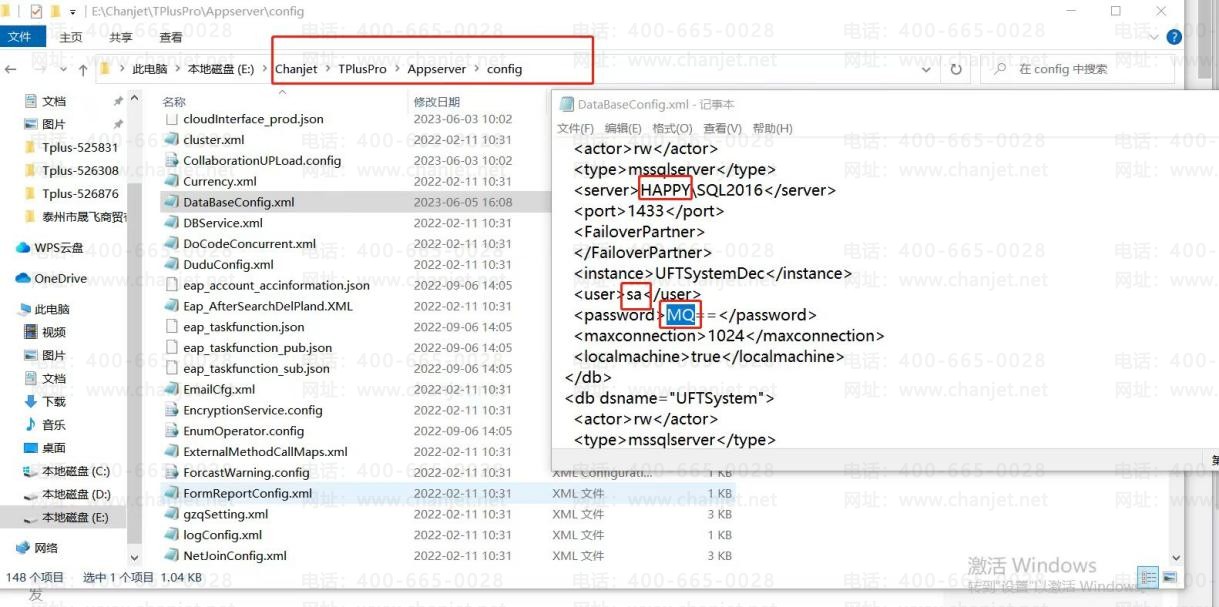Select the DoCodeConcurrent.xml file name

249,244
